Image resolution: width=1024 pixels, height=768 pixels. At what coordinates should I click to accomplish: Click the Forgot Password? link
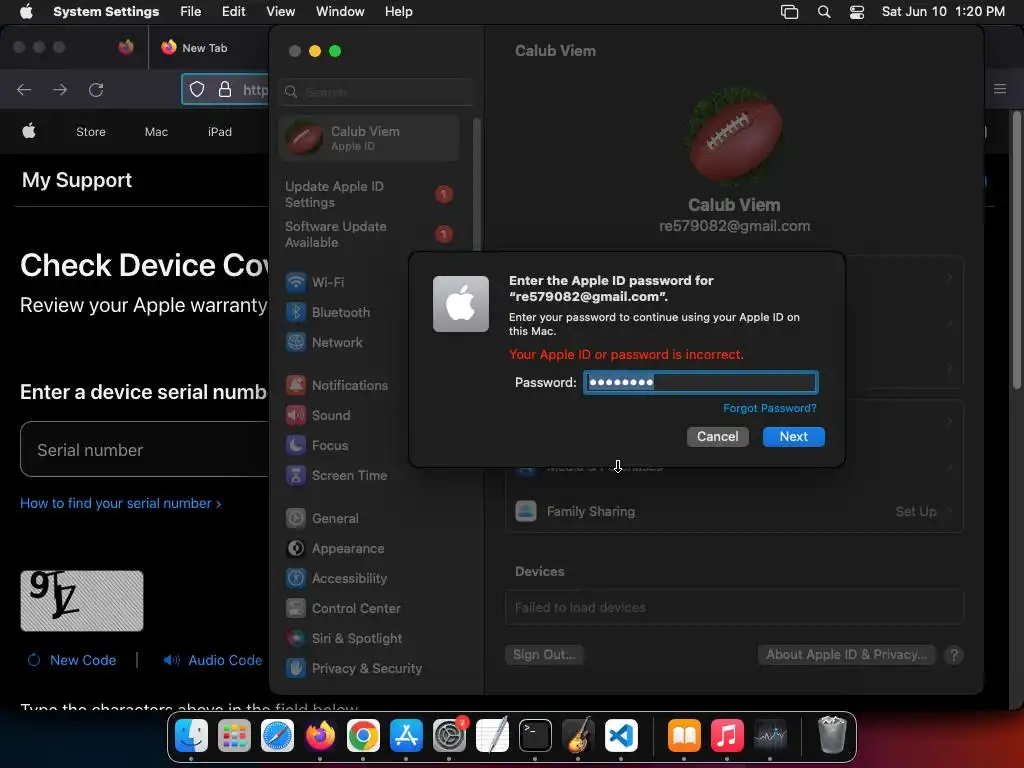(x=769, y=408)
